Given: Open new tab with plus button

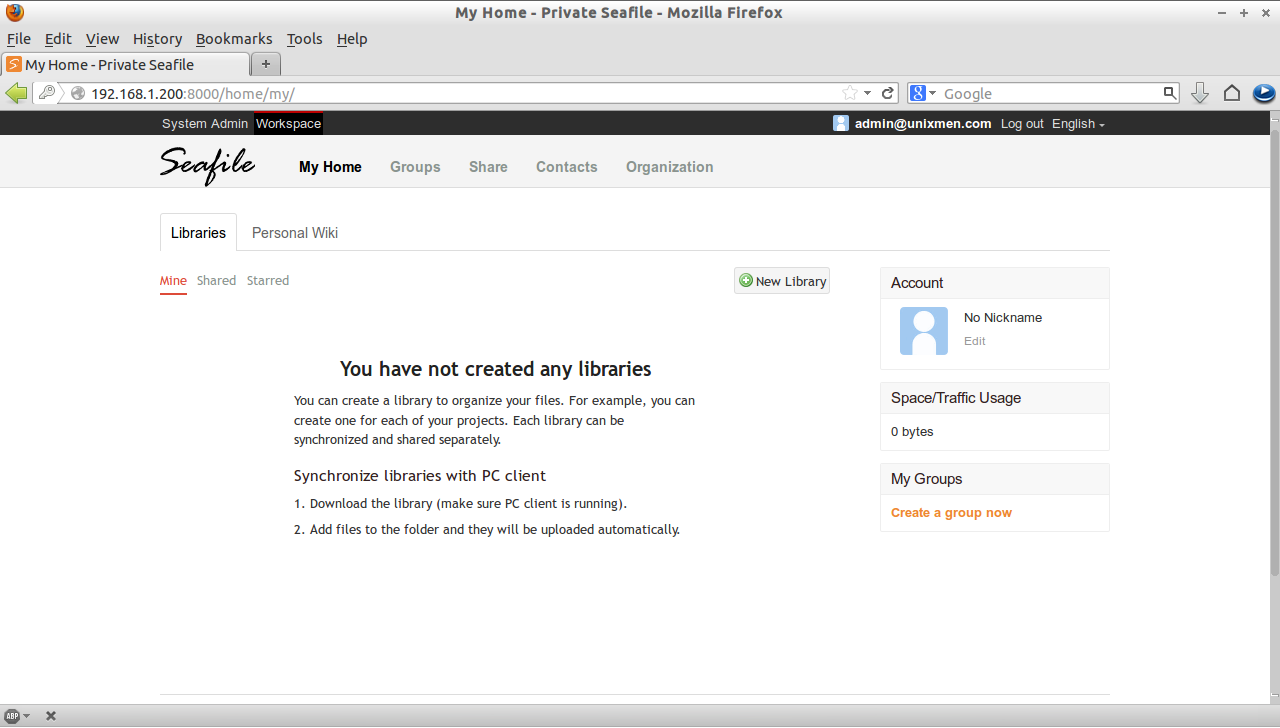Looking at the screenshot, I should 266,64.
